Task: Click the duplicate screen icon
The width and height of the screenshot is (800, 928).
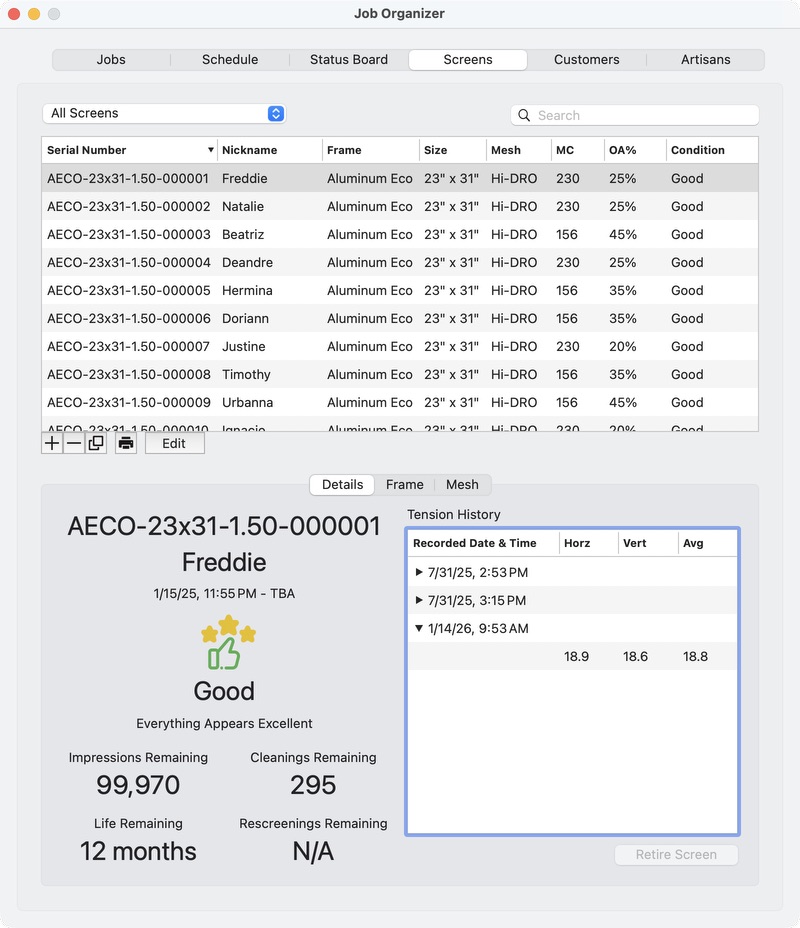Action: point(96,443)
